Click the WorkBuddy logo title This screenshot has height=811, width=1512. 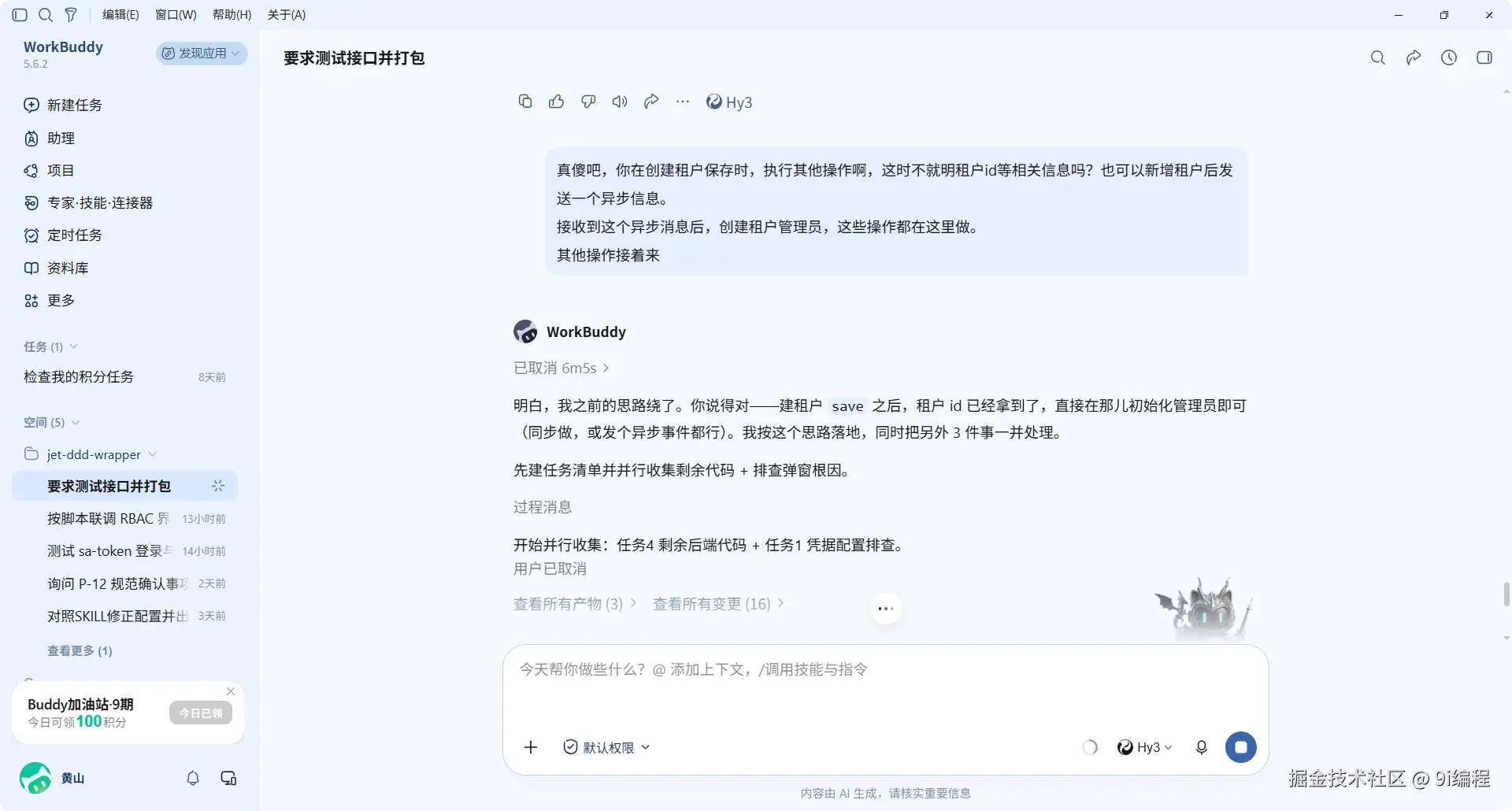pos(63,47)
